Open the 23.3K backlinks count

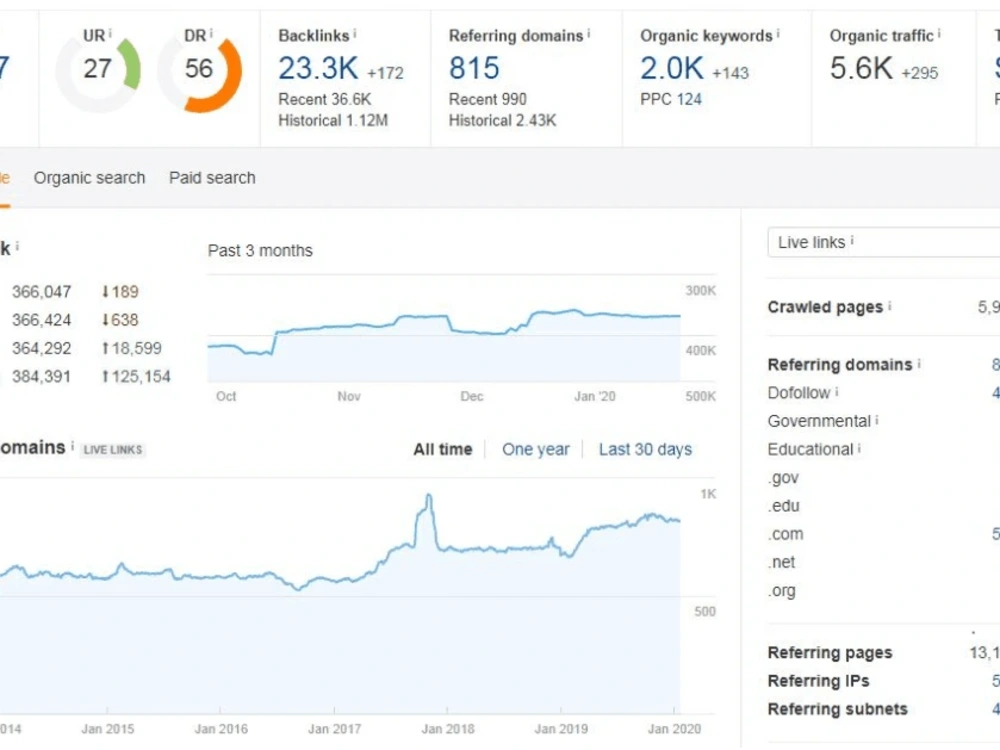point(318,68)
